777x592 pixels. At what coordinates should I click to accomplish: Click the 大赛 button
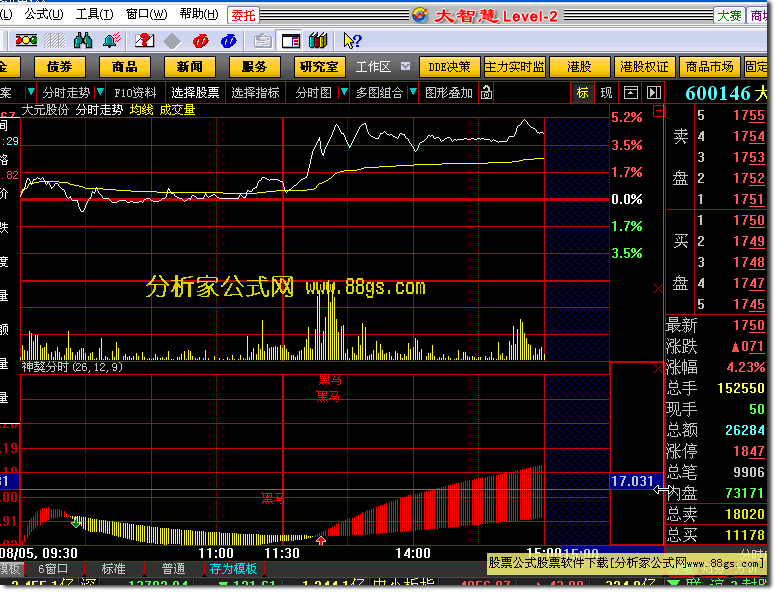tap(729, 15)
